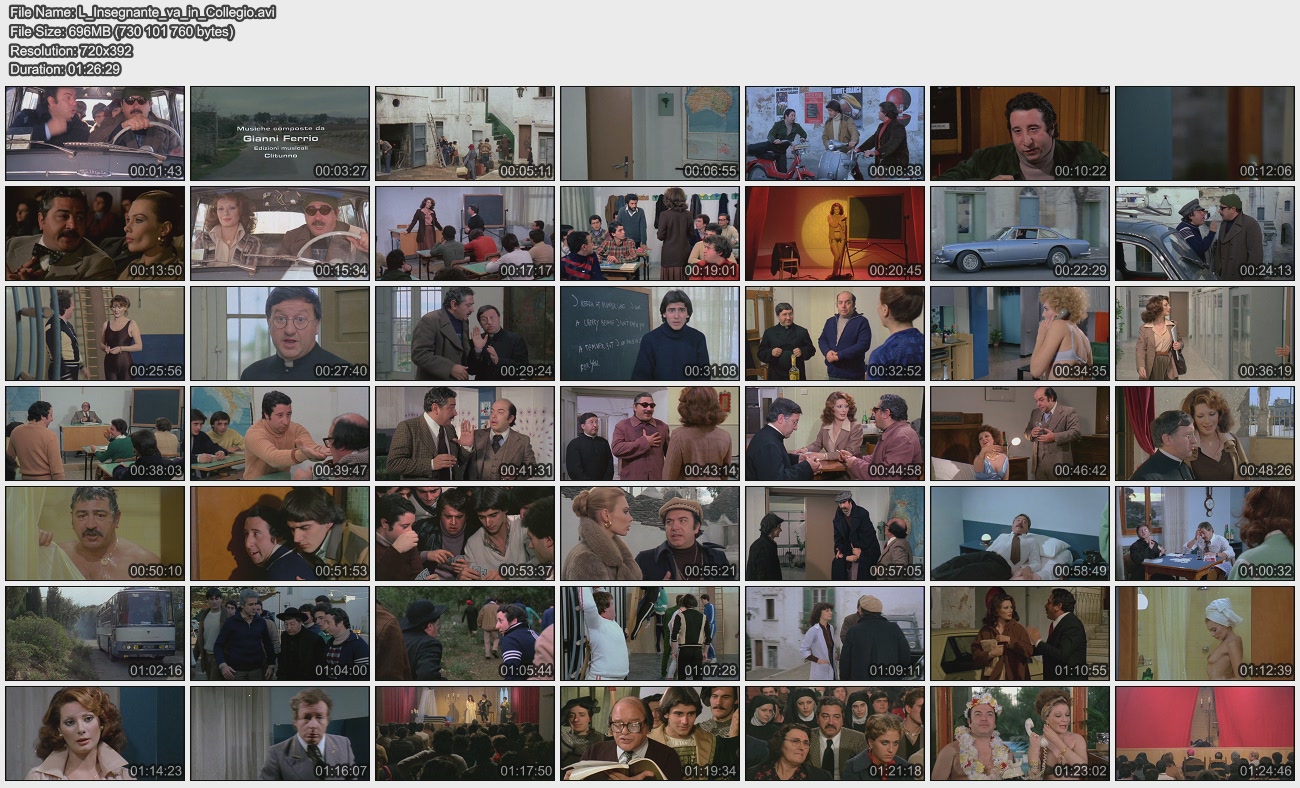Open the red stage frame at 00:20:45
Screen dimensions: 1300x788
(x=835, y=233)
